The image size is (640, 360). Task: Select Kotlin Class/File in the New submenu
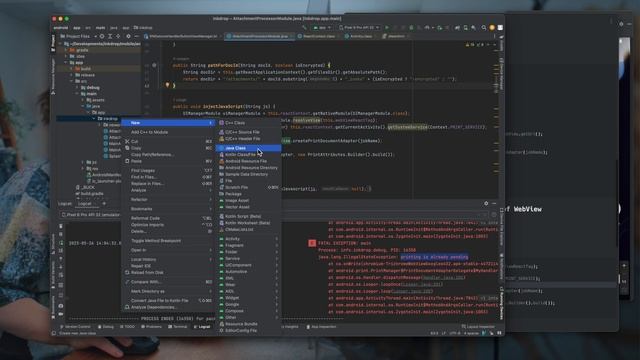248,155
